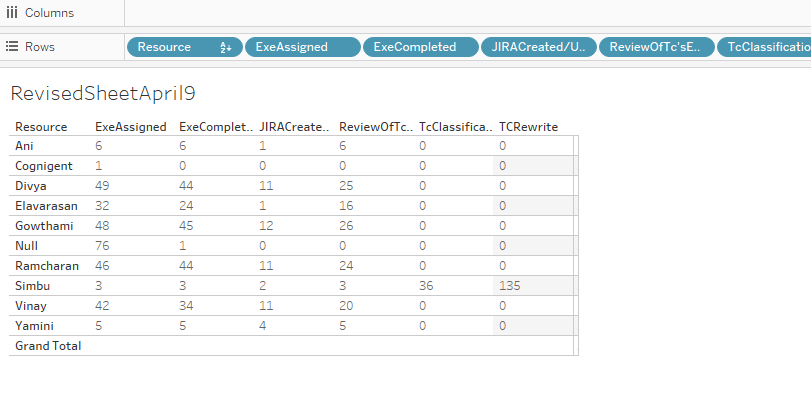Click the Columns shelf icon
The height and width of the screenshot is (400, 811).
coord(12,13)
